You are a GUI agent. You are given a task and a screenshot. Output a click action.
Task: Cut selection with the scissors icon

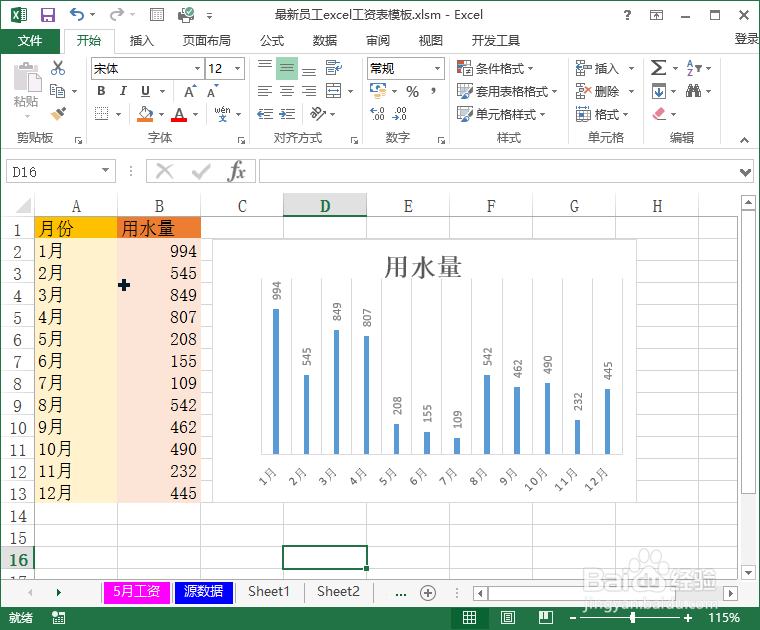[x=58, y=68]
